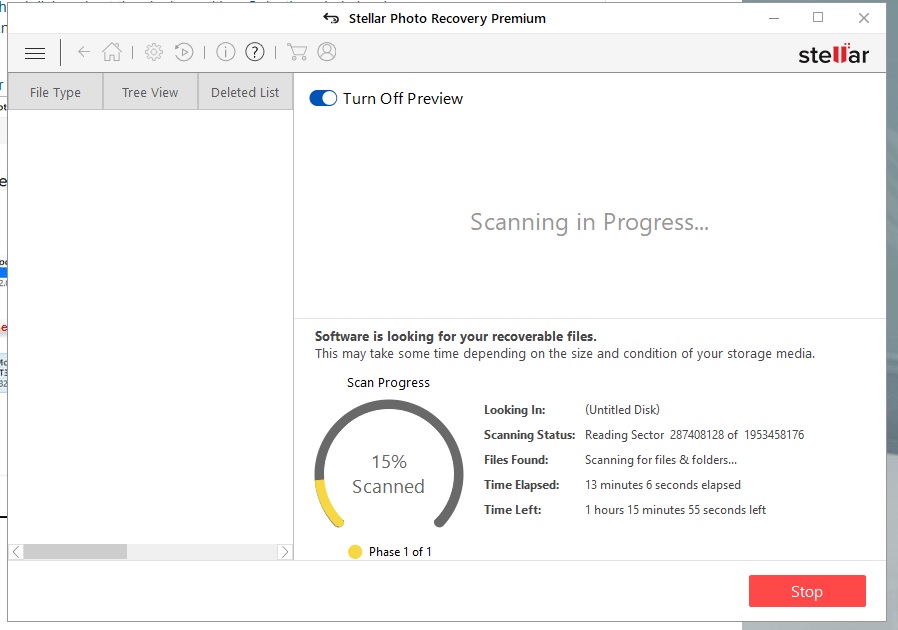Switch to the File Type tab
This screenshot has width=898, height=630.
point(56,92)
